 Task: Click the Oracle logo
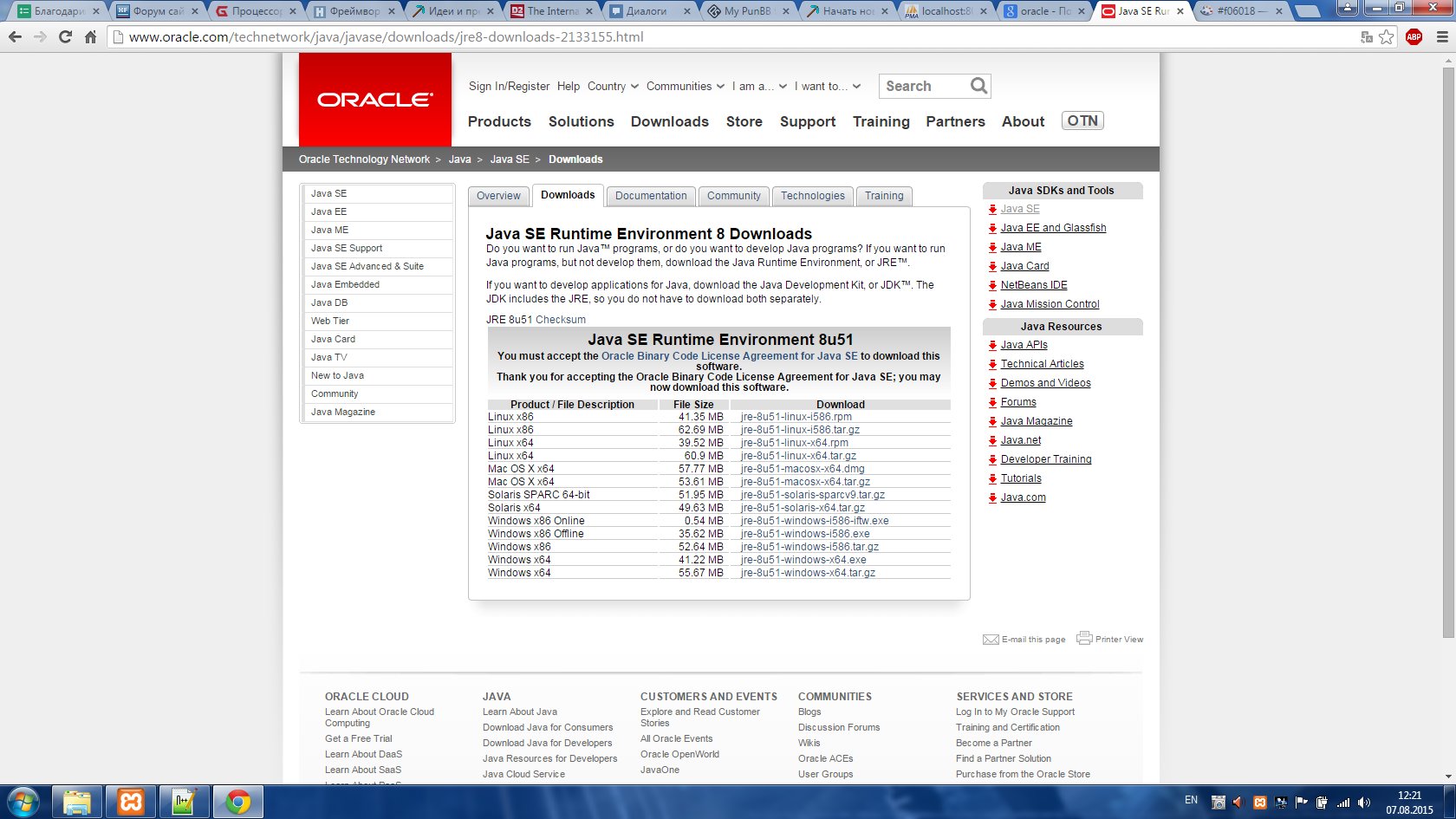[375, 100]
